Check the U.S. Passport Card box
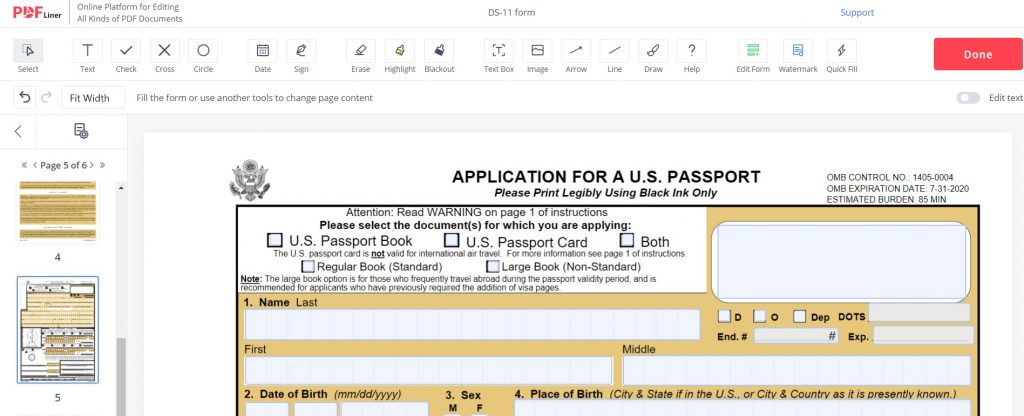 coord(451,240)
